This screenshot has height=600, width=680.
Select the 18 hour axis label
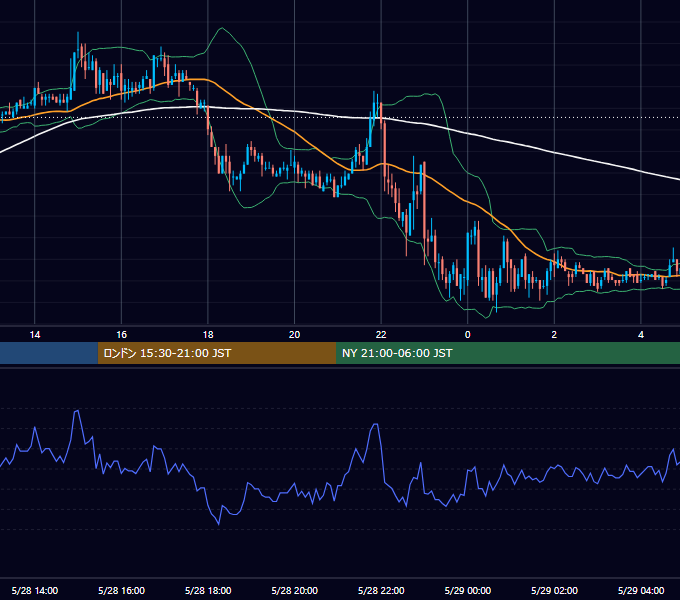(208, 335)
